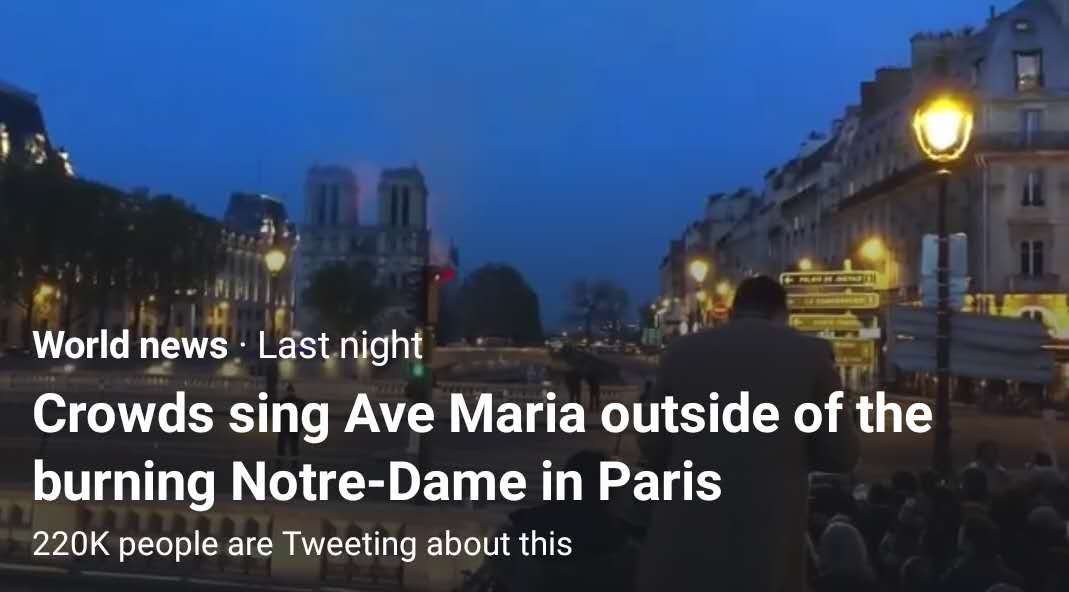The image size is (1069, 592).
Task: Click the glowing street lamp at right
Action: tap(943, 128)
